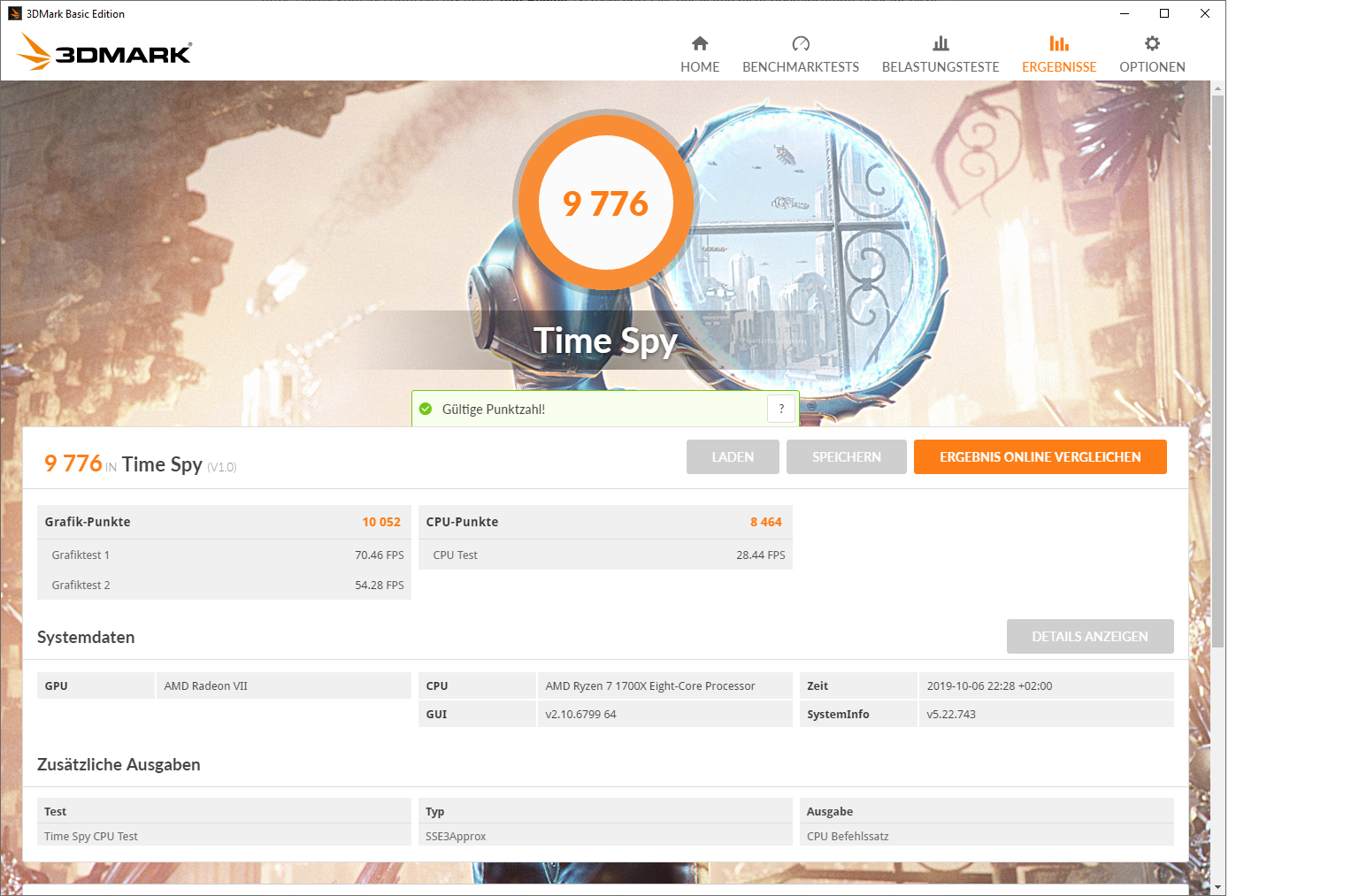The width and height of the screenshot is (1359, 896).
Task: Click the AMD Ryzen 7 1700X processor text
Action: 650,685
